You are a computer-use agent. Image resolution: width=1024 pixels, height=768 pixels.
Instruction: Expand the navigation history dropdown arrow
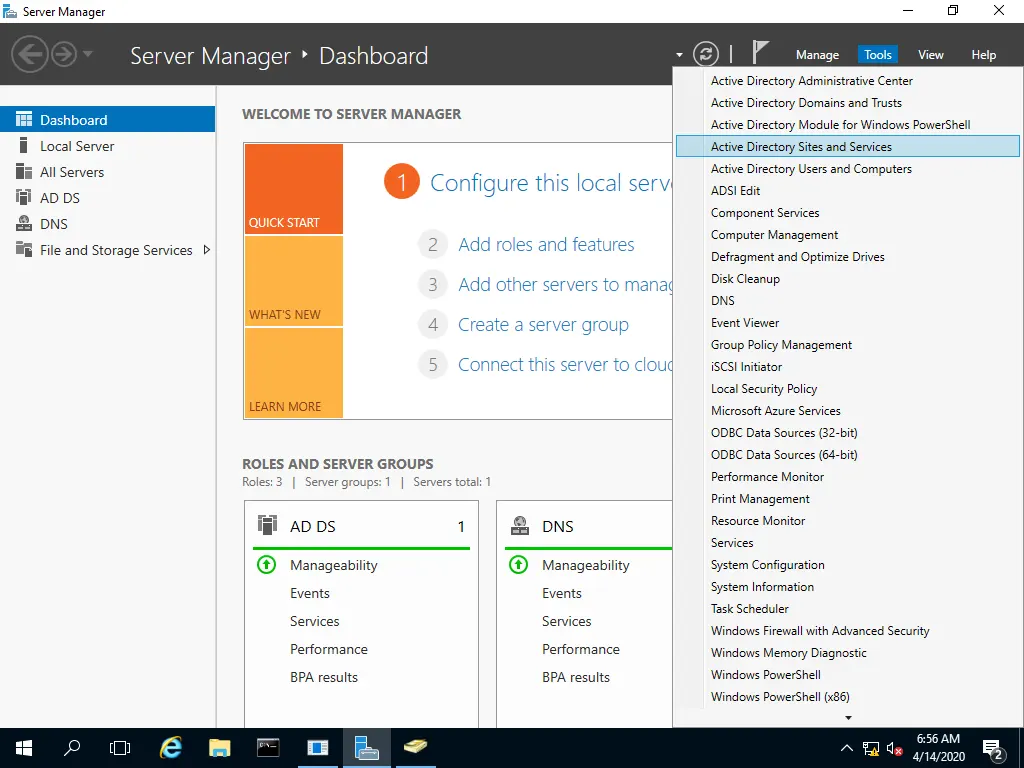[x=88, y=54]
